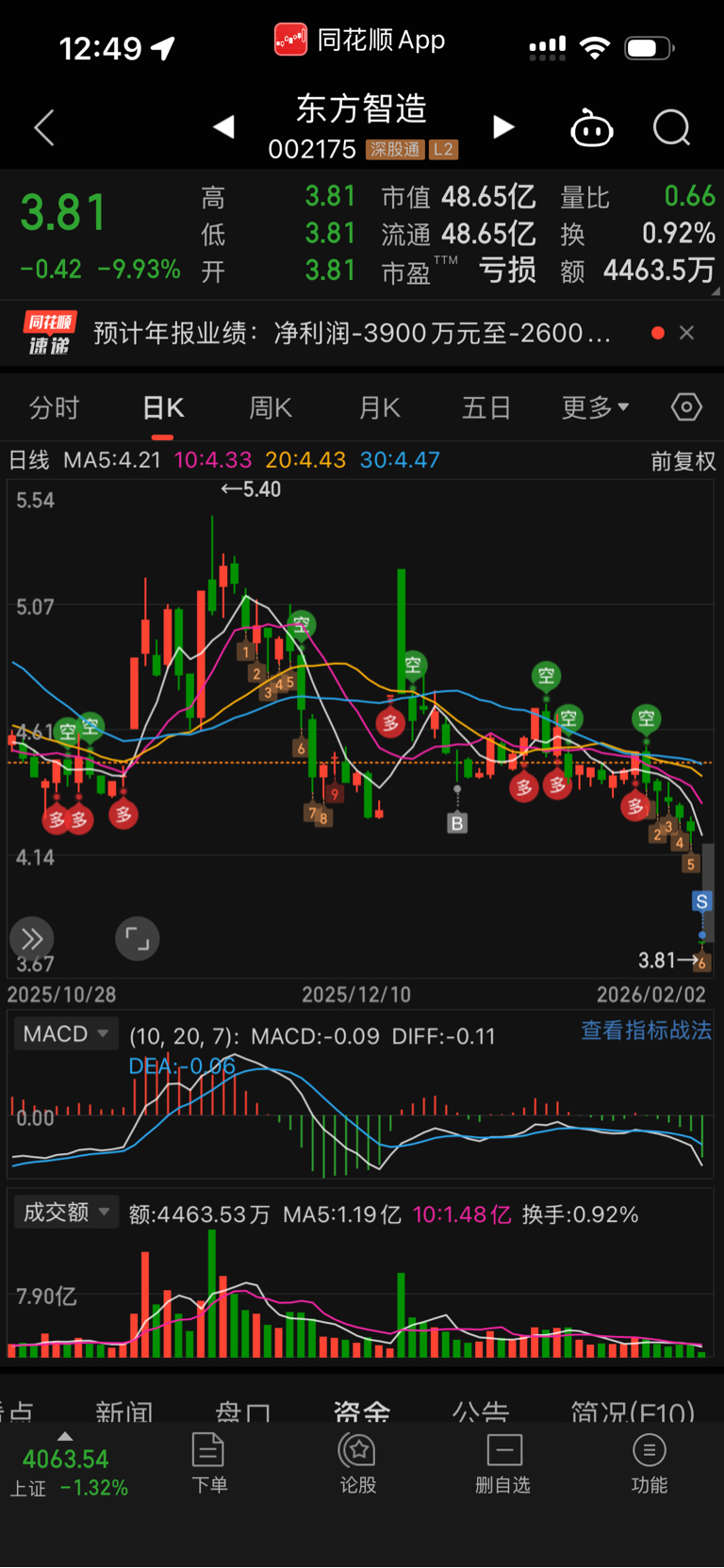Select the 五日 tab
The image size is (724, 1568).
click(x=486, y=407)
